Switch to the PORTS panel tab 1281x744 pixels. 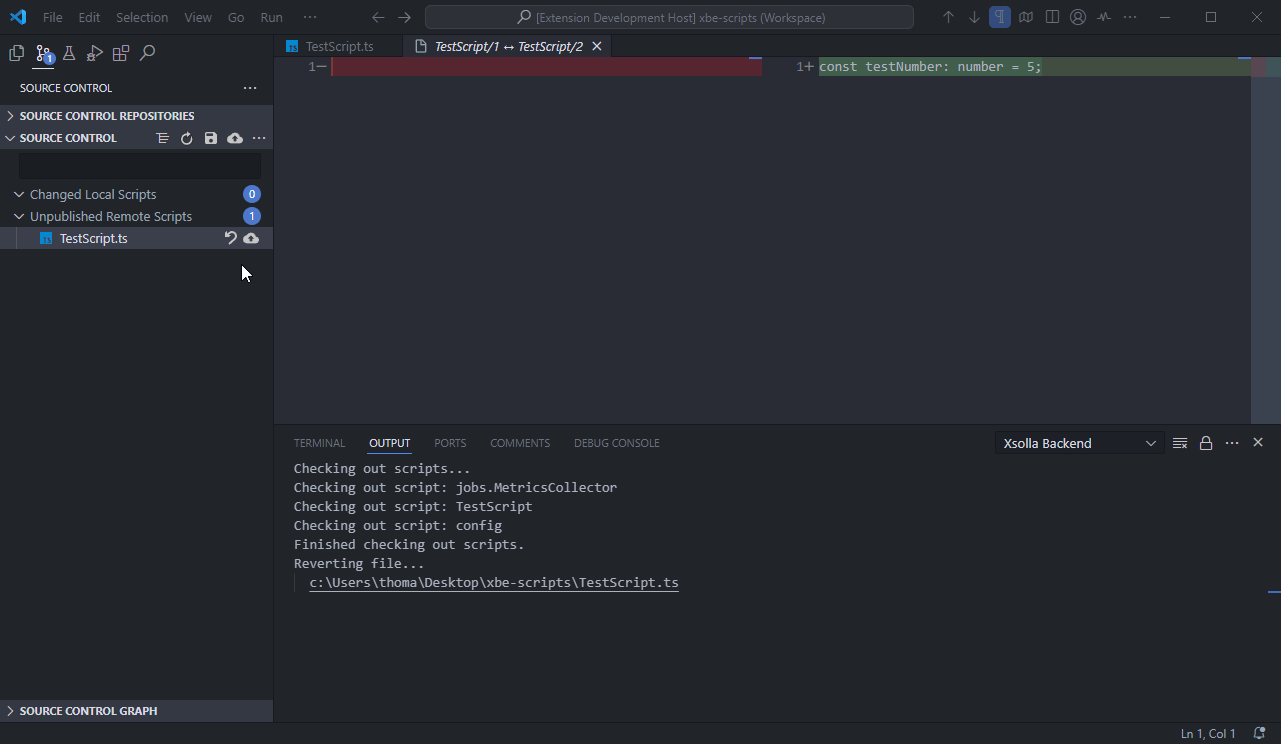point(450,443)
